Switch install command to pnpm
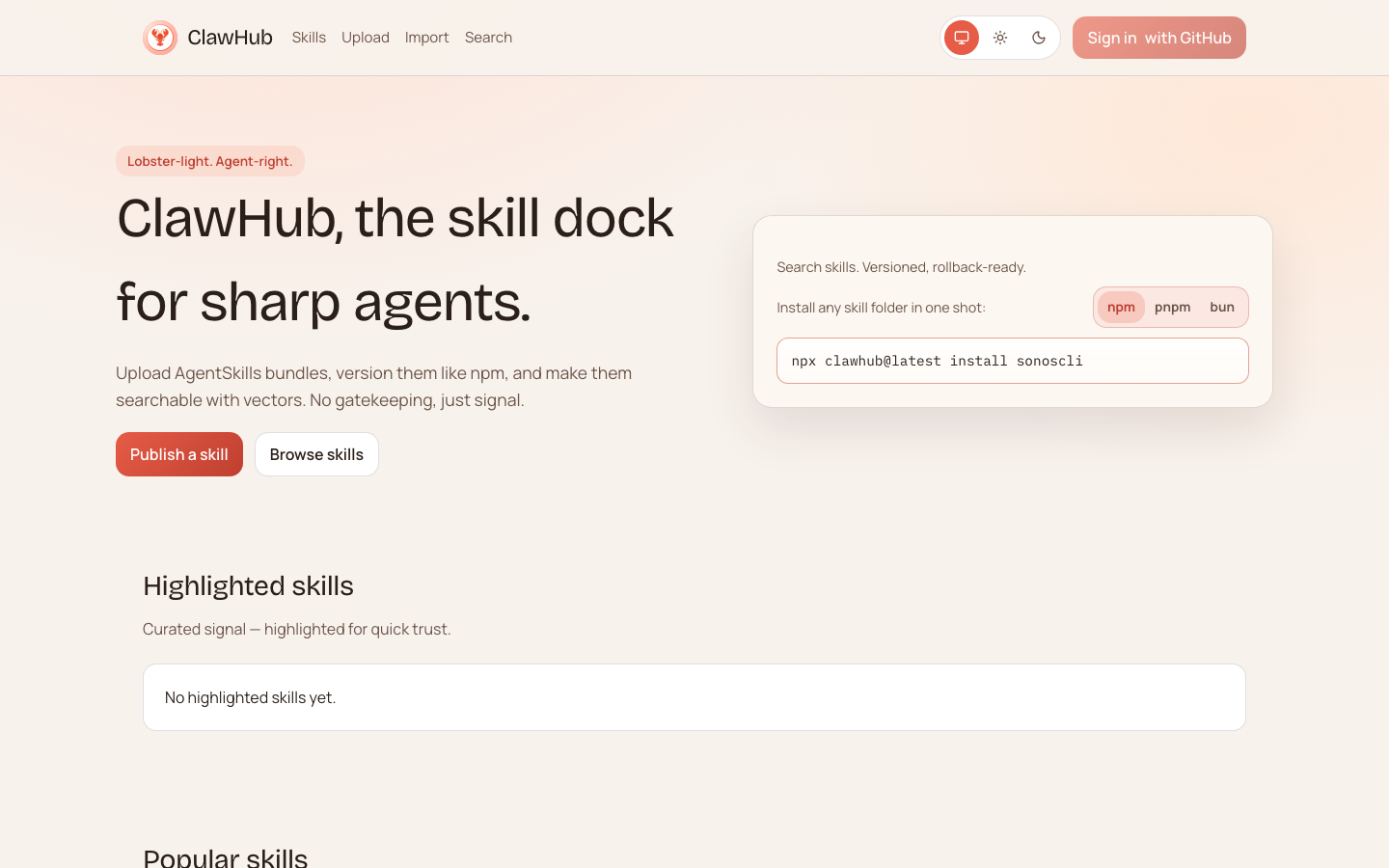This screenshot has height=868, width=1389. click(x=1172, y=308)
